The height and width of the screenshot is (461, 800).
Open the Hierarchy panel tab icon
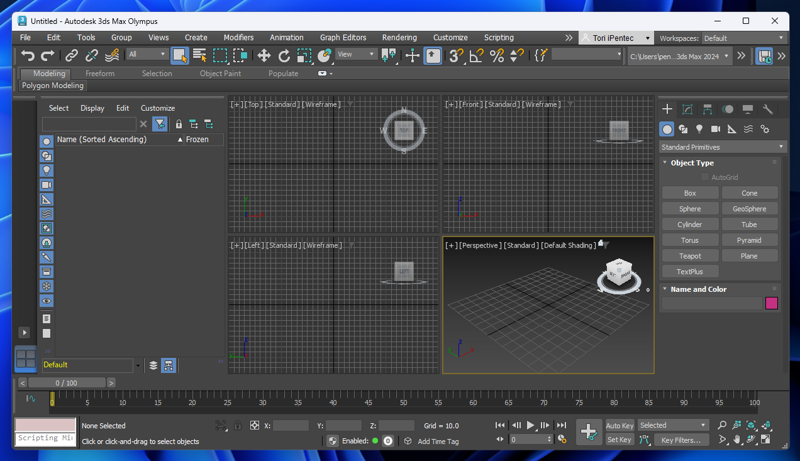[707, 109]
